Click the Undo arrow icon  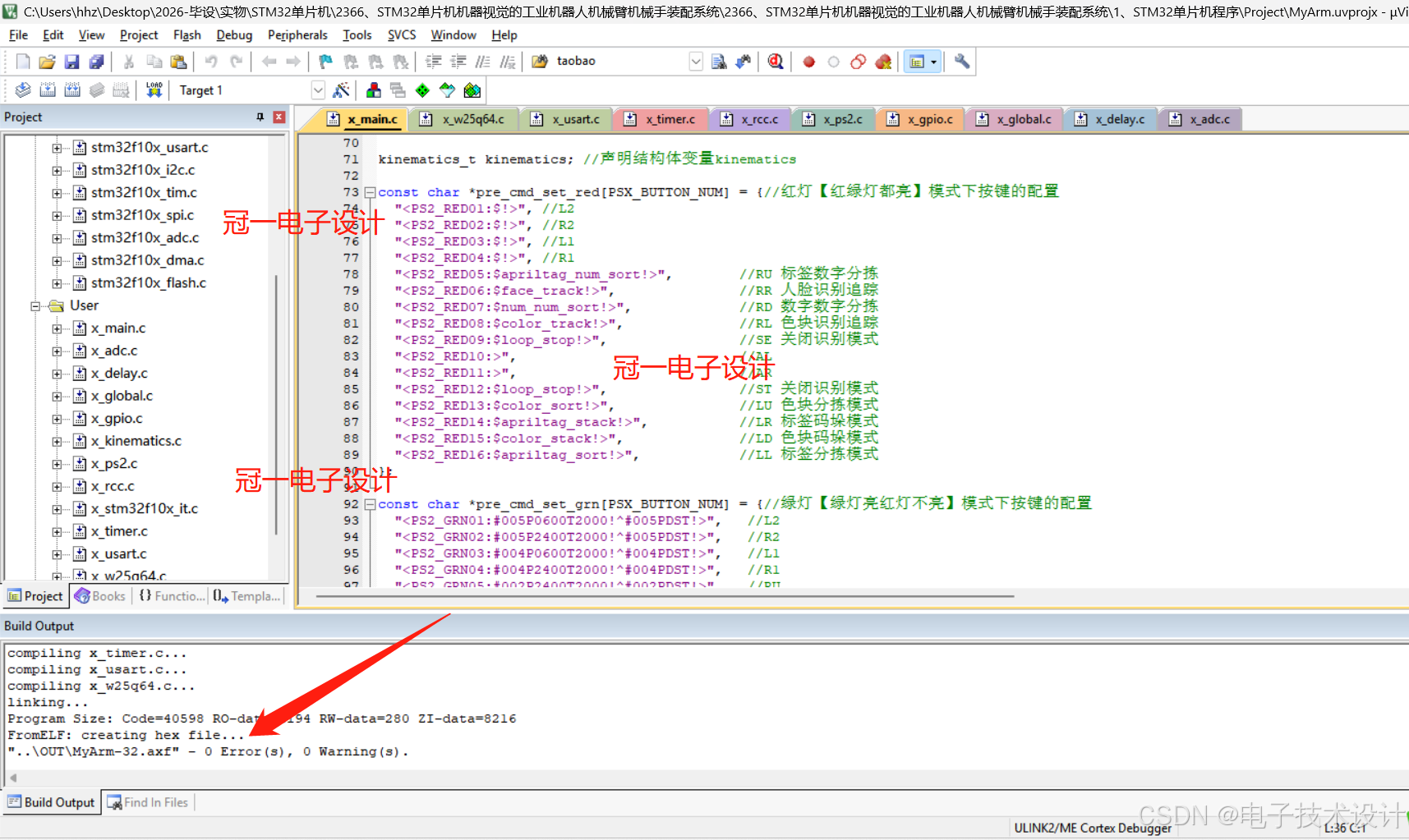point(211,62)
